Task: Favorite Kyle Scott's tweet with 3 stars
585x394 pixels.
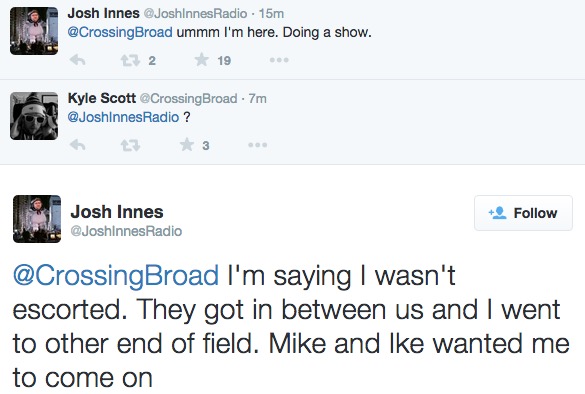Action: [187, 144]
